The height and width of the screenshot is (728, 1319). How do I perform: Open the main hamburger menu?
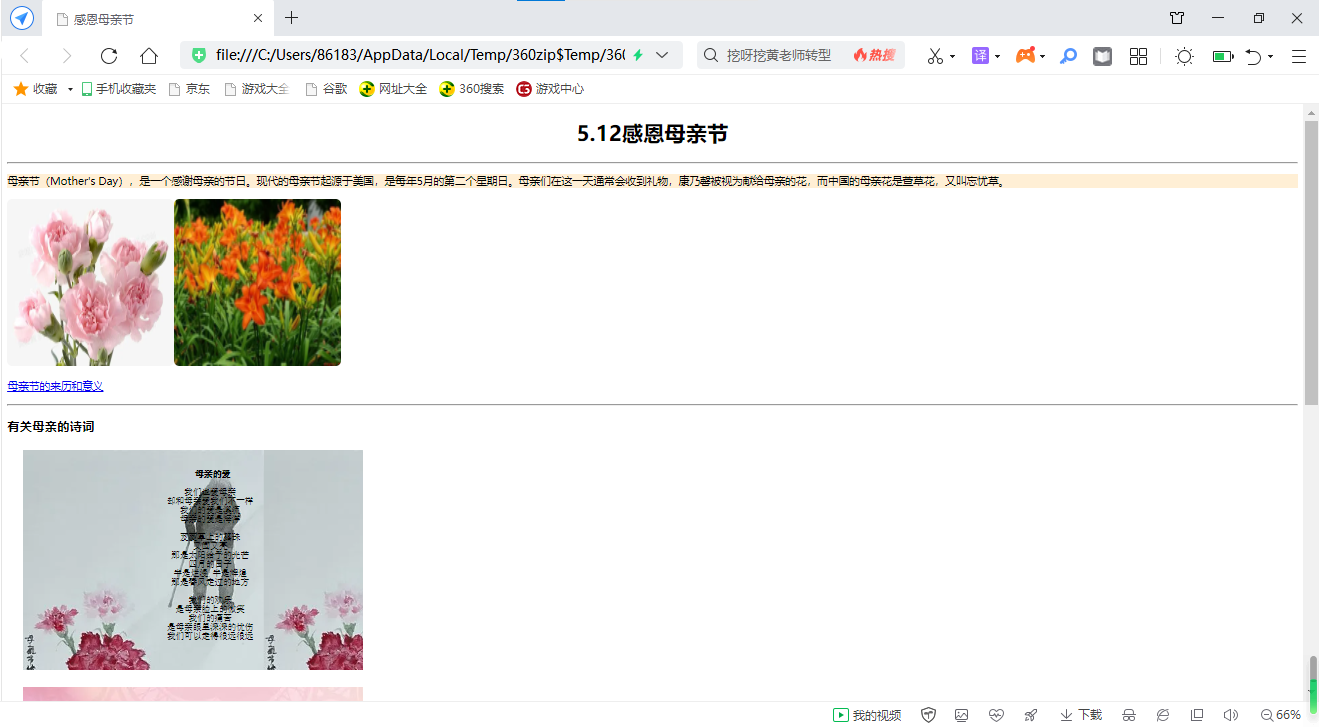pos(1299,56)
